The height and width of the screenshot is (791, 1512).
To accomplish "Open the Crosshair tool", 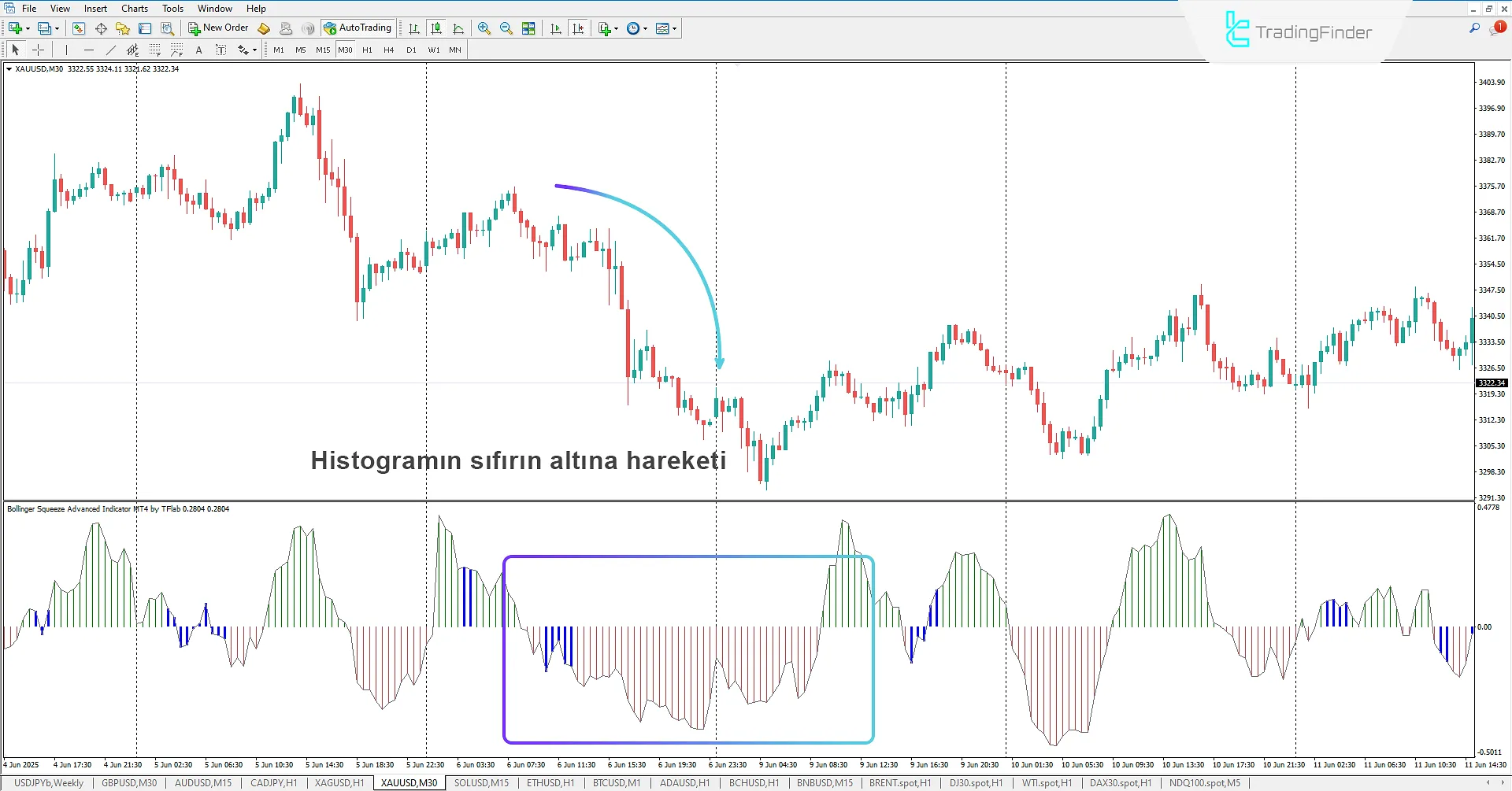I will pos(38,50).
